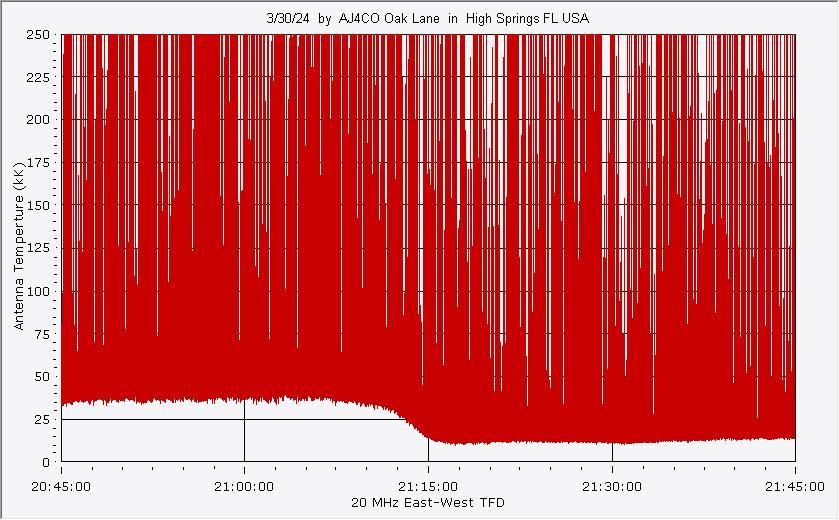Select the 21:15:00 time label
Image resolution: width=839 pixels, height=520 pixels.
coord(428,487)
